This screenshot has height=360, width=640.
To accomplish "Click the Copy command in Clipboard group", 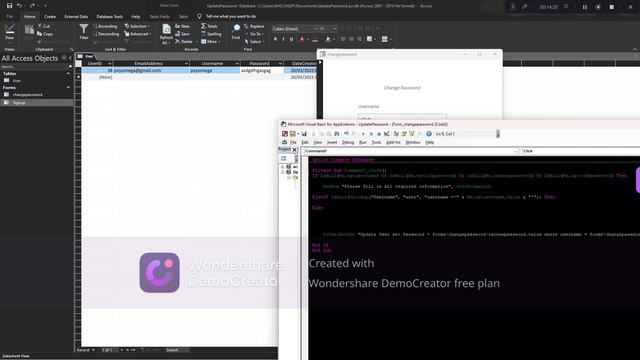I will (x=44, y=34).
